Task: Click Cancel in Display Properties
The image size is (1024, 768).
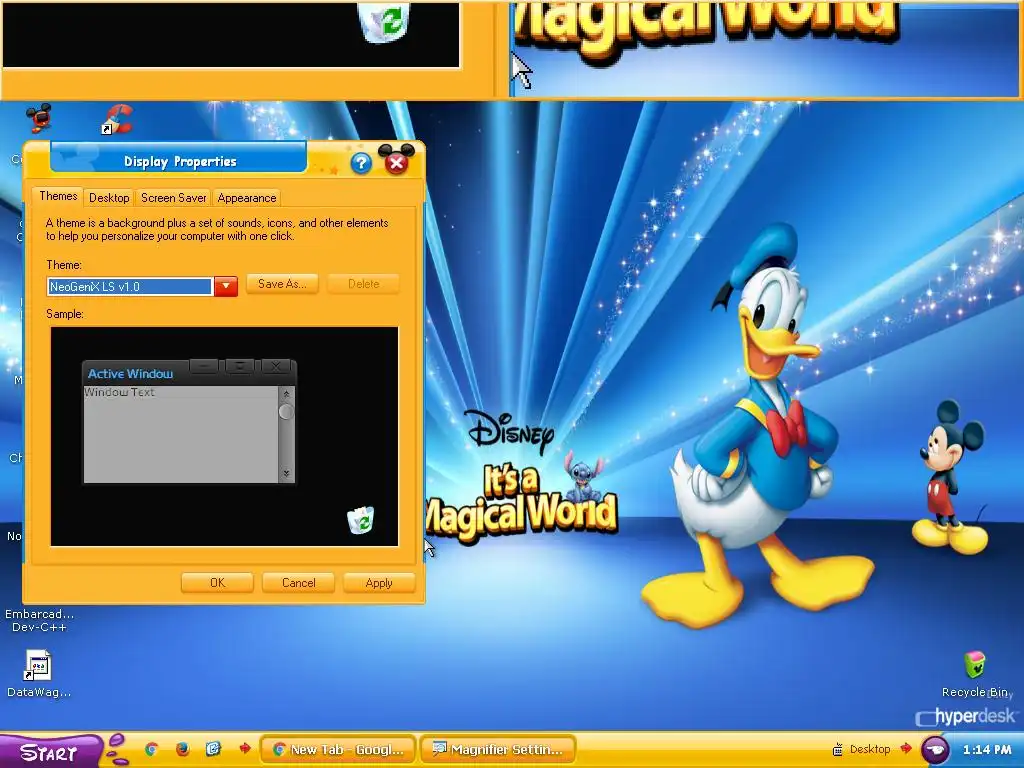Action: [298, 583]
